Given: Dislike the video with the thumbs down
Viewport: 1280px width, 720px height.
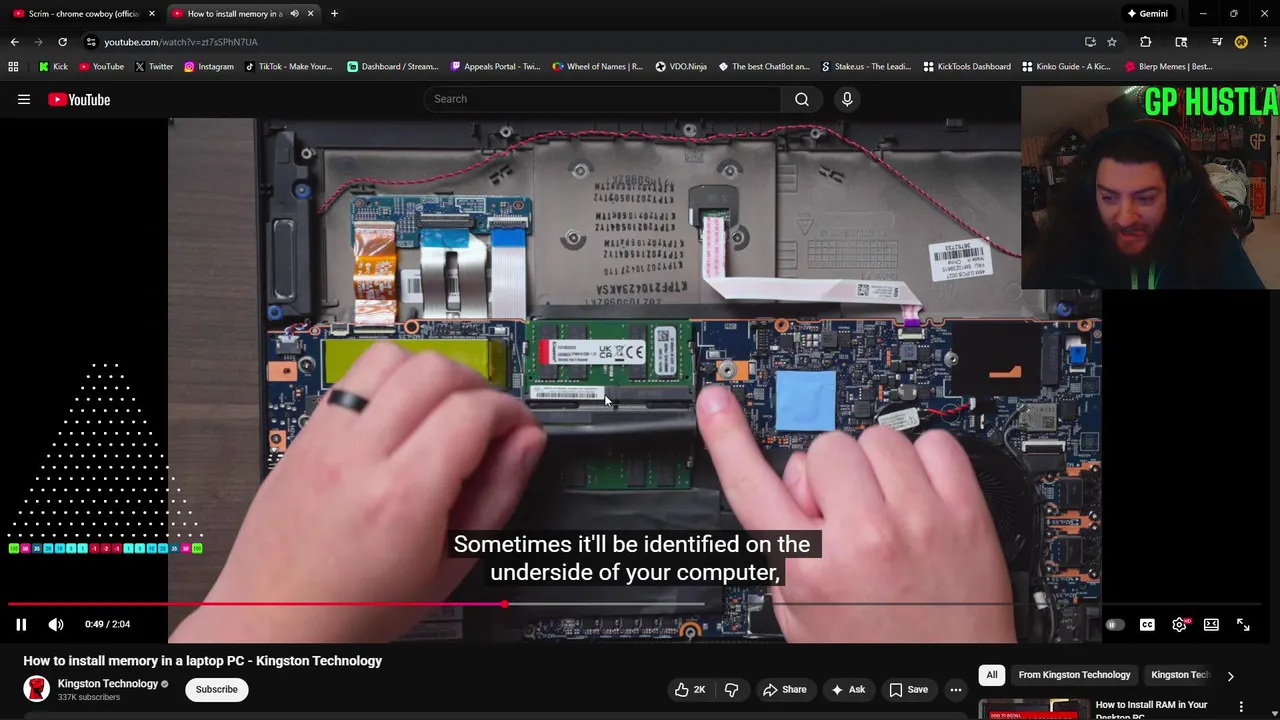Looking at the screenshot, I should (x=731, y=689).
